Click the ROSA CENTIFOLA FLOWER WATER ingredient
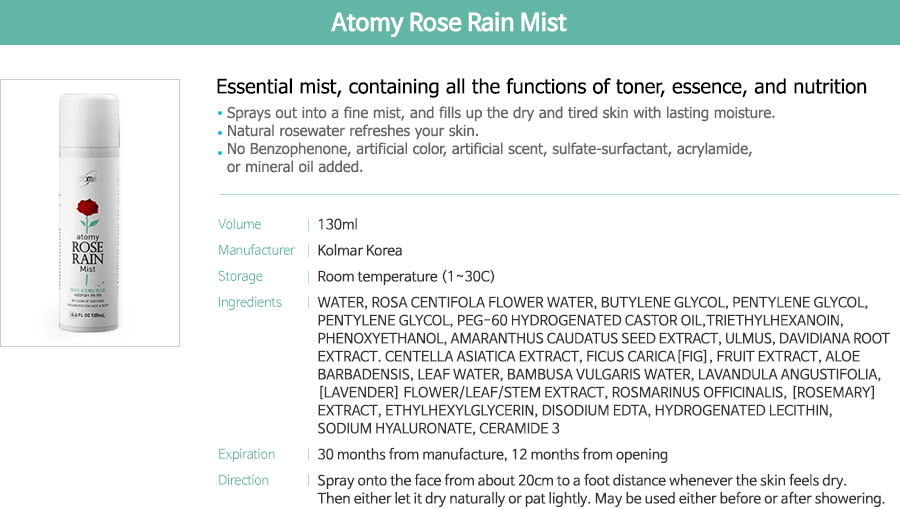 click(482, 302)
